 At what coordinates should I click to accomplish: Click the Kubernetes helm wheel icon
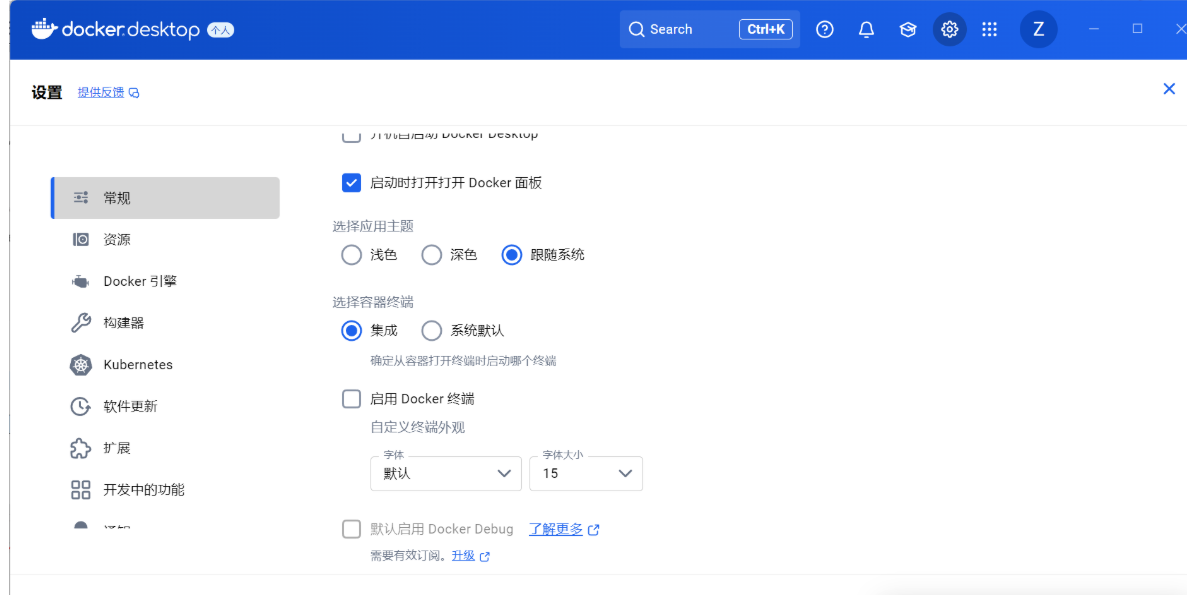[81, 365]
